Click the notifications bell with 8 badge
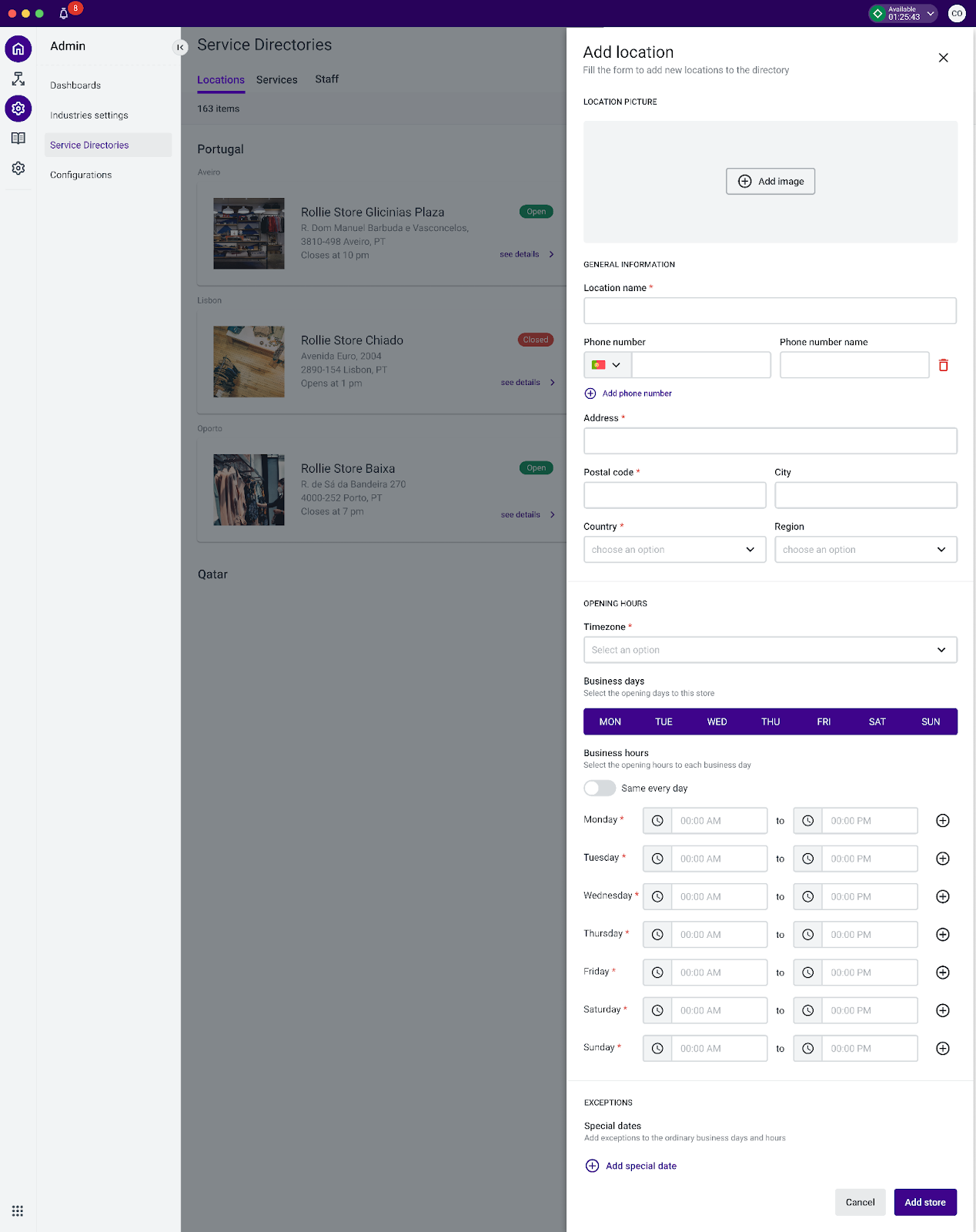Image resolution: width=976 pixels, height=1232 pixels. click(64, 13)
